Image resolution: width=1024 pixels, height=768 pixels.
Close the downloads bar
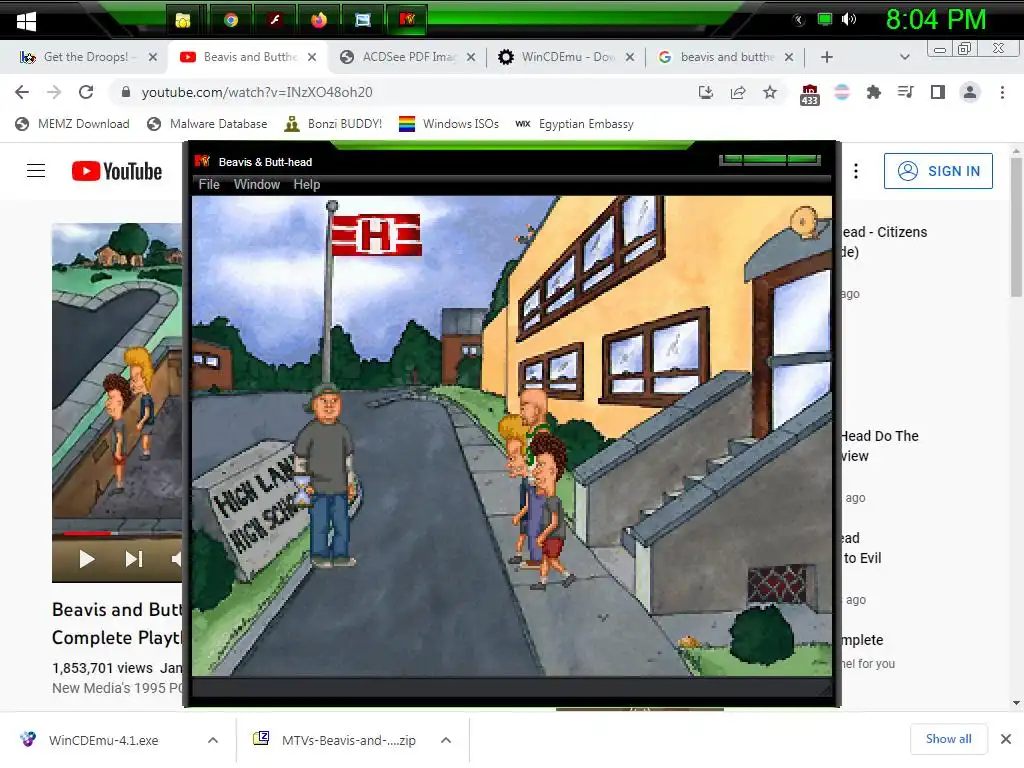coord(1006,739)
